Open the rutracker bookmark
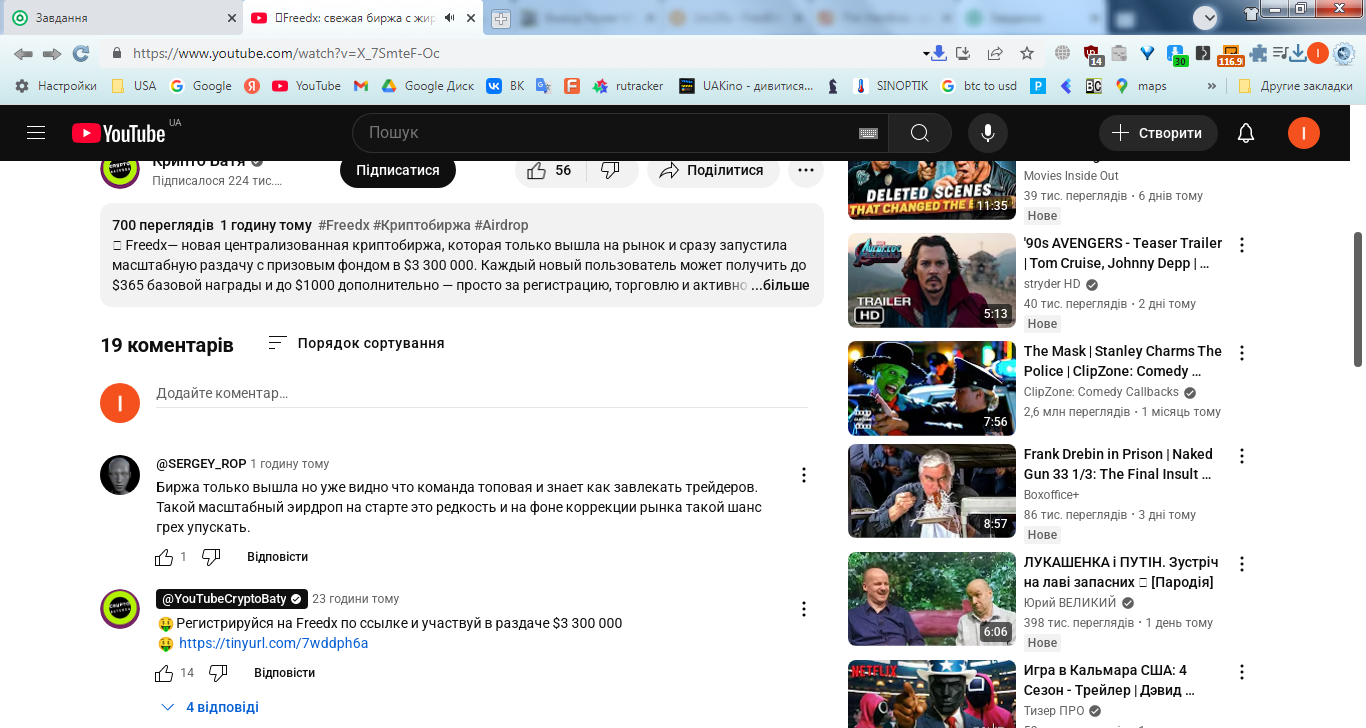This screenshot has height=728, width=1366. pos(628,86)
